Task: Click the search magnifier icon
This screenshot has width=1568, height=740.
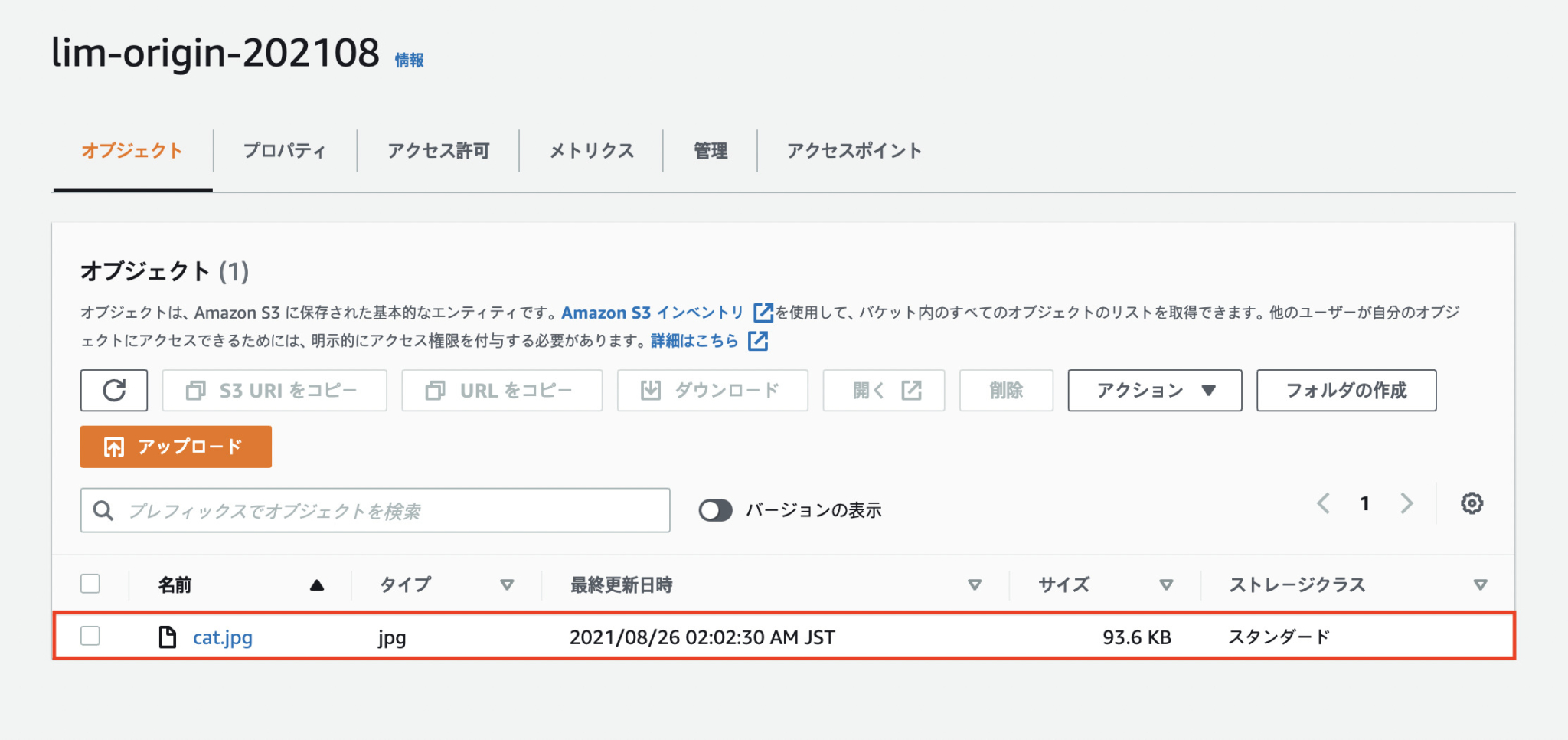Action: (x=103, y=509)
